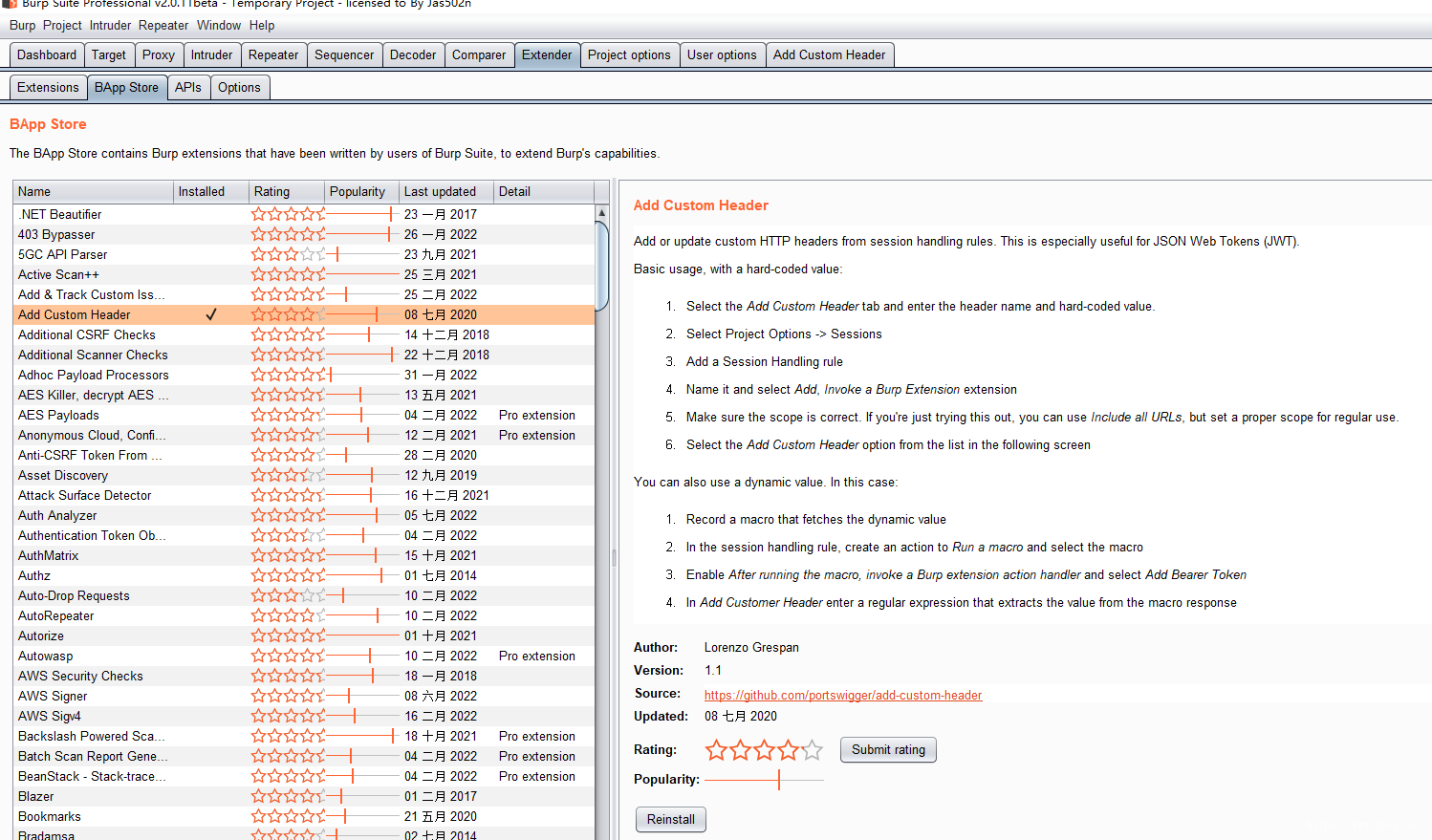
Task: Click the installed checkmark for Add Custom Header
Action: 211,314
